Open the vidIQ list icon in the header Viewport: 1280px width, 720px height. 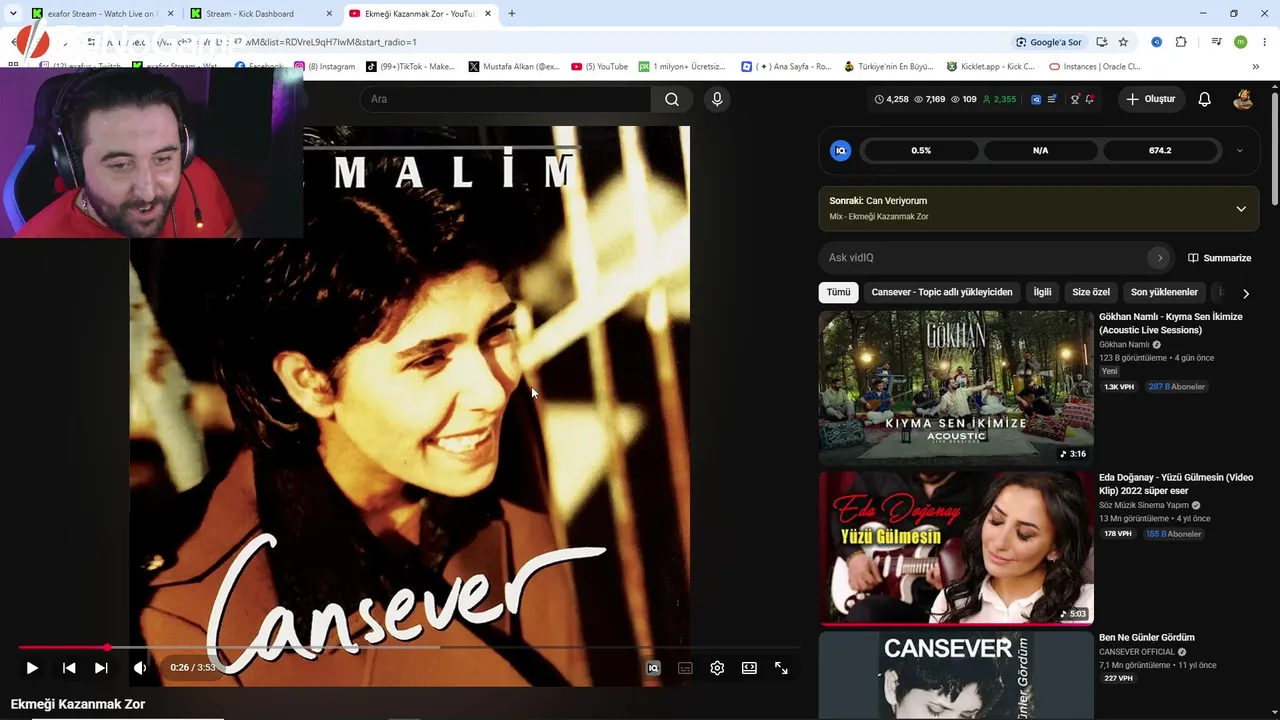[1052, 99]
